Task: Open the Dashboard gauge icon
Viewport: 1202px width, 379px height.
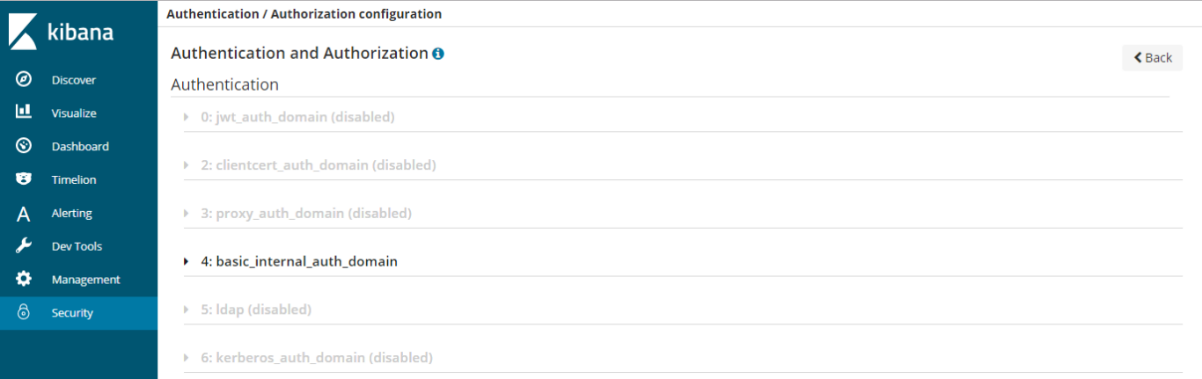Action: (24, 146)
